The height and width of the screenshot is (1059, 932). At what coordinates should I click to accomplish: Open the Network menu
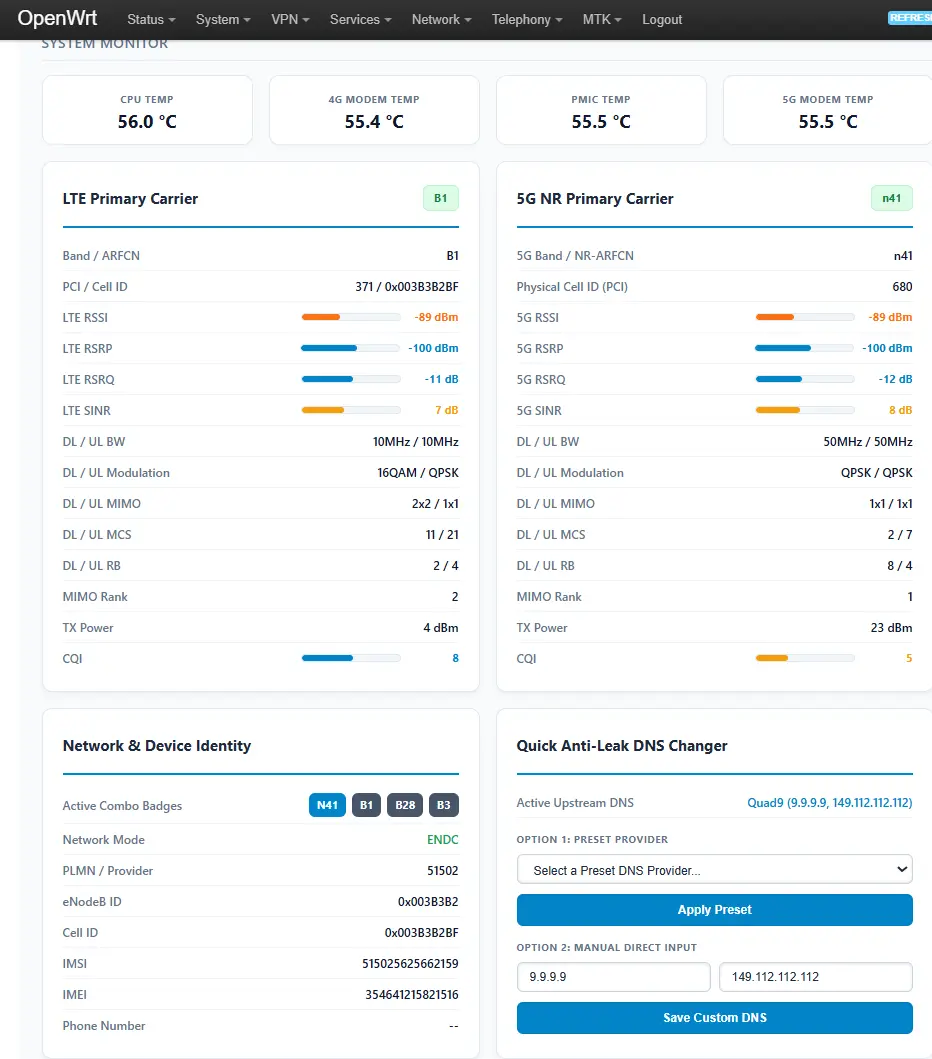[442, 20]
